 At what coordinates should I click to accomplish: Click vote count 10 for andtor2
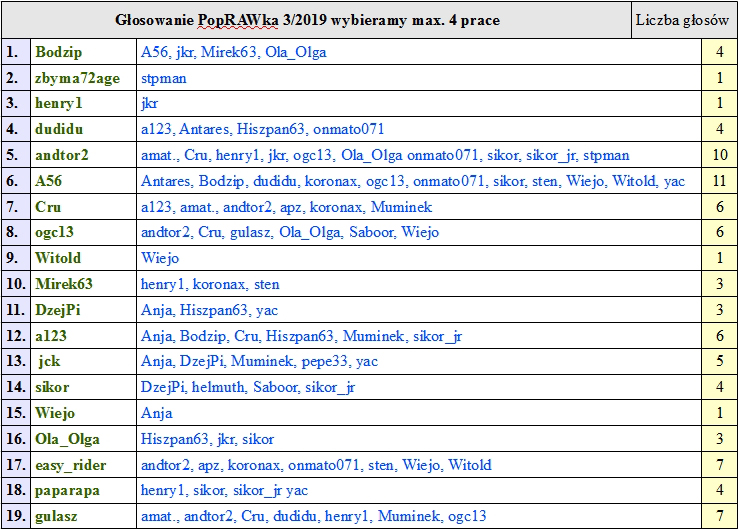(719, 155)
